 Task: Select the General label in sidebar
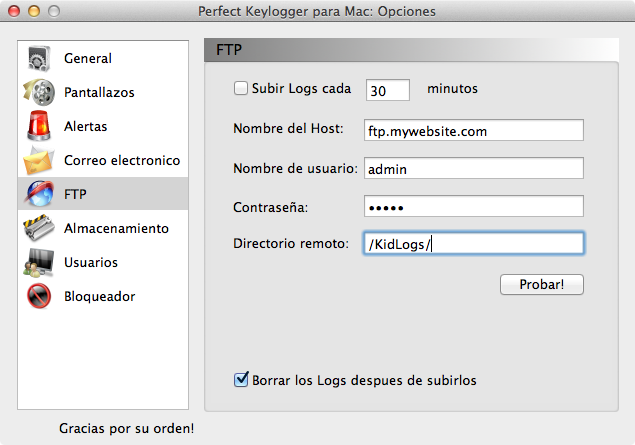[88, 58]
